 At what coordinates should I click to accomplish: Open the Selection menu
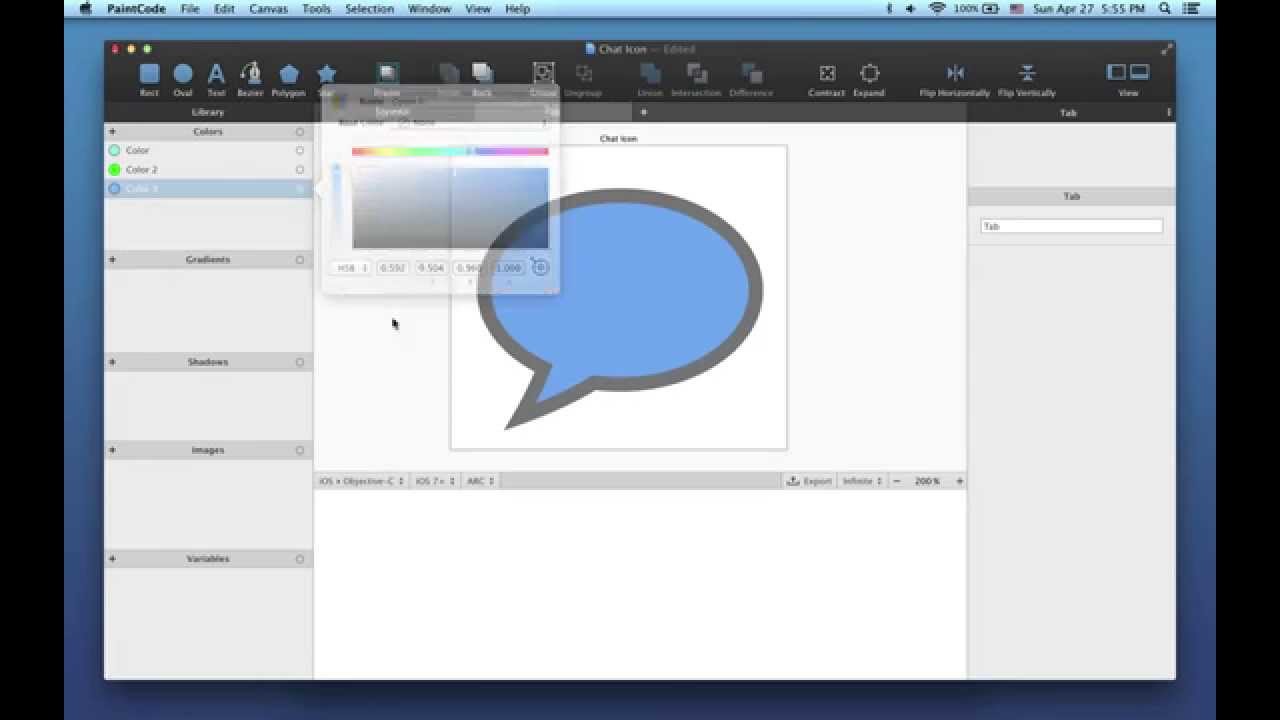(x=369, y=8)
